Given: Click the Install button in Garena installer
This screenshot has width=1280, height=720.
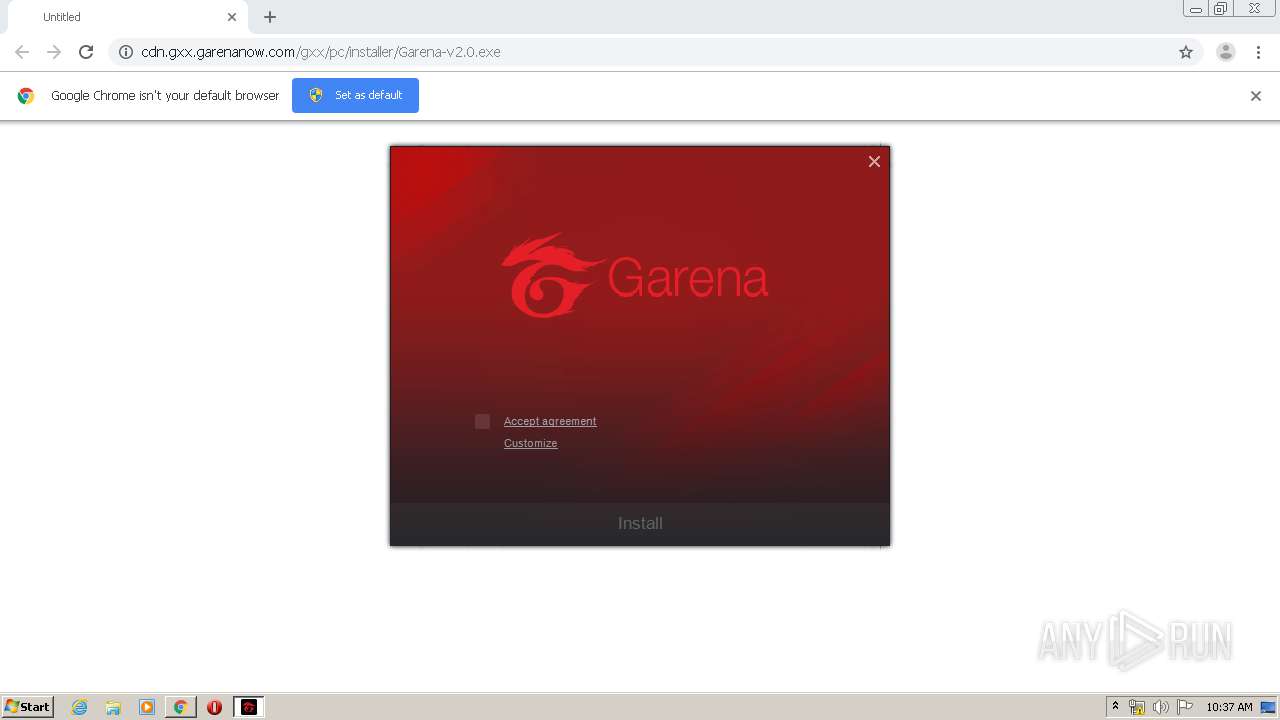Looking at the screenshot, I should click(640, 523).
